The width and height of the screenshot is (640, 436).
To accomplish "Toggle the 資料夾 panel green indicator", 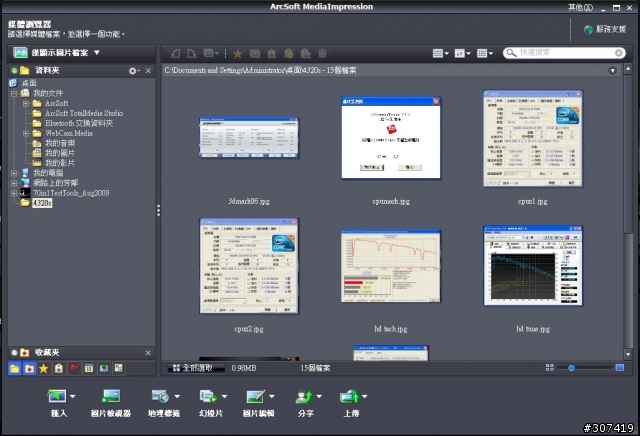I will pyautogui.click(x=14, y=71).
